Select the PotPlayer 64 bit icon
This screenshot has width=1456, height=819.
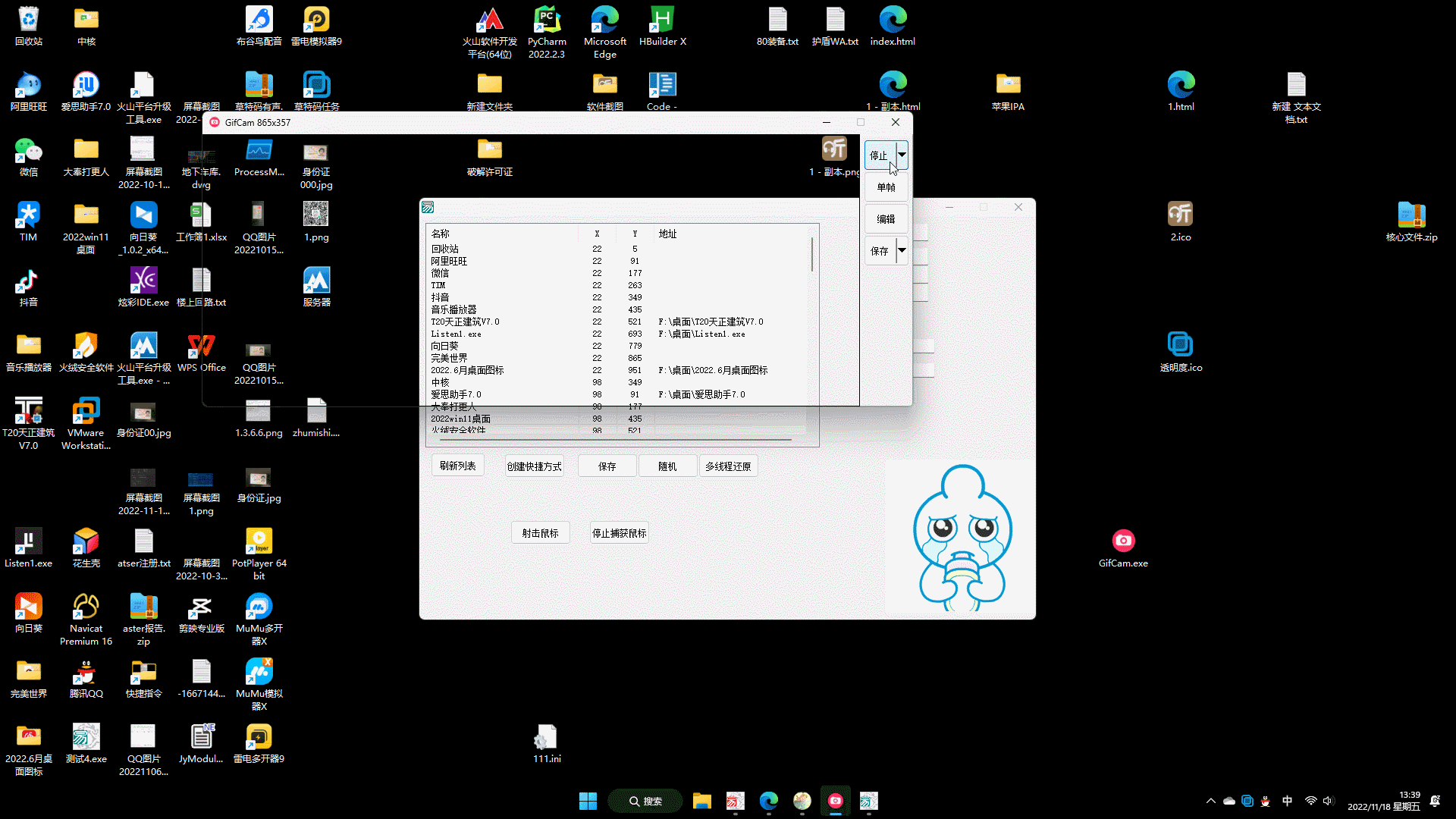click(259, 541)
